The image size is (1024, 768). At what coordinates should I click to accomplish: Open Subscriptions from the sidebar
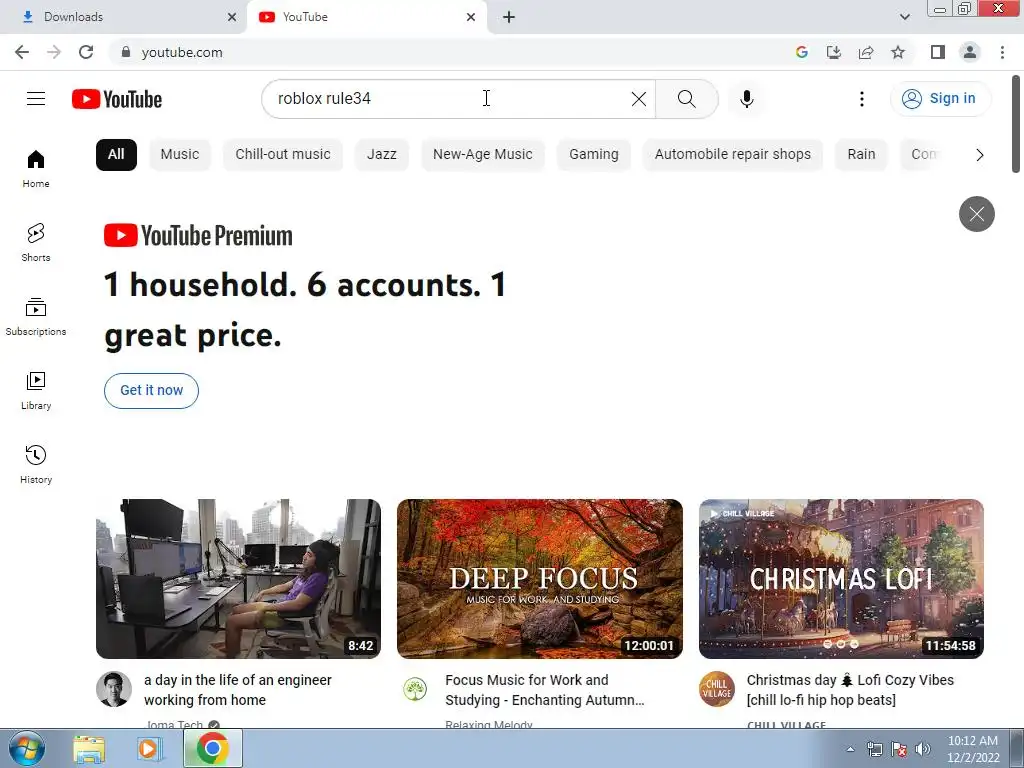pyautogui.click(x=36, y=317)
